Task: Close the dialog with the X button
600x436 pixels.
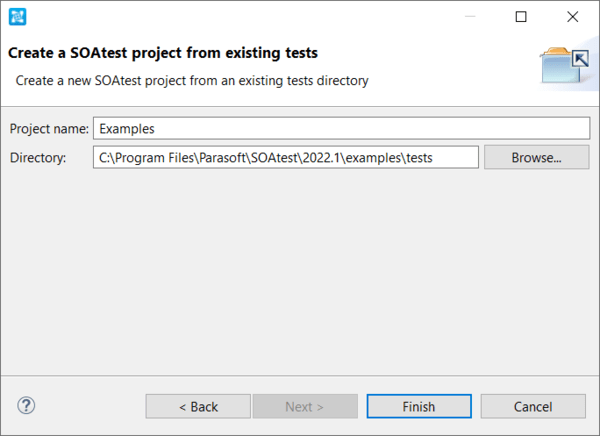Action: point(572,17)
